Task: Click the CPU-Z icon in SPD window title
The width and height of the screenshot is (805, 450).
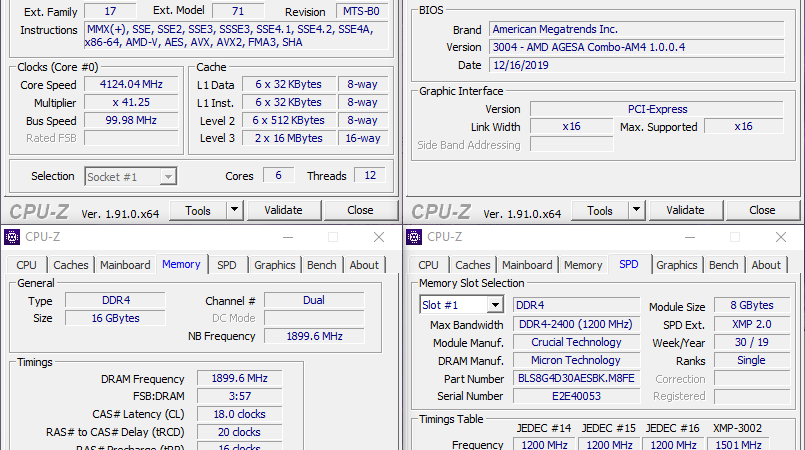Action: click(x=414, y=237)
